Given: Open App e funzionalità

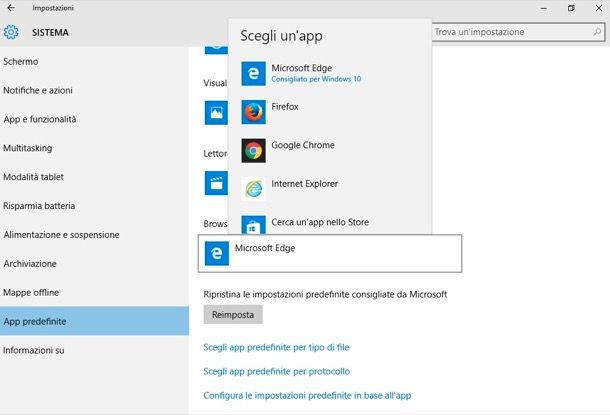Looking at the screenshot, I should tap(94, 119).
